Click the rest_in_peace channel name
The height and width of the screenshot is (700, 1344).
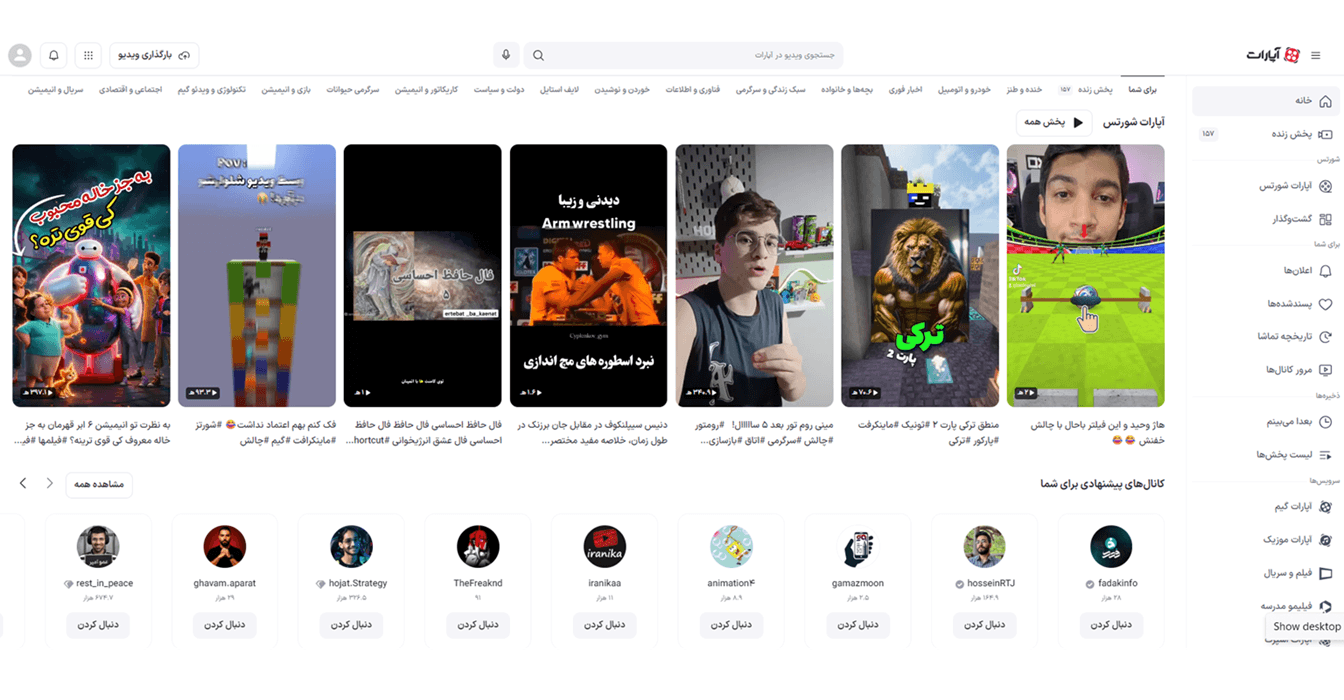coord(105,583)
